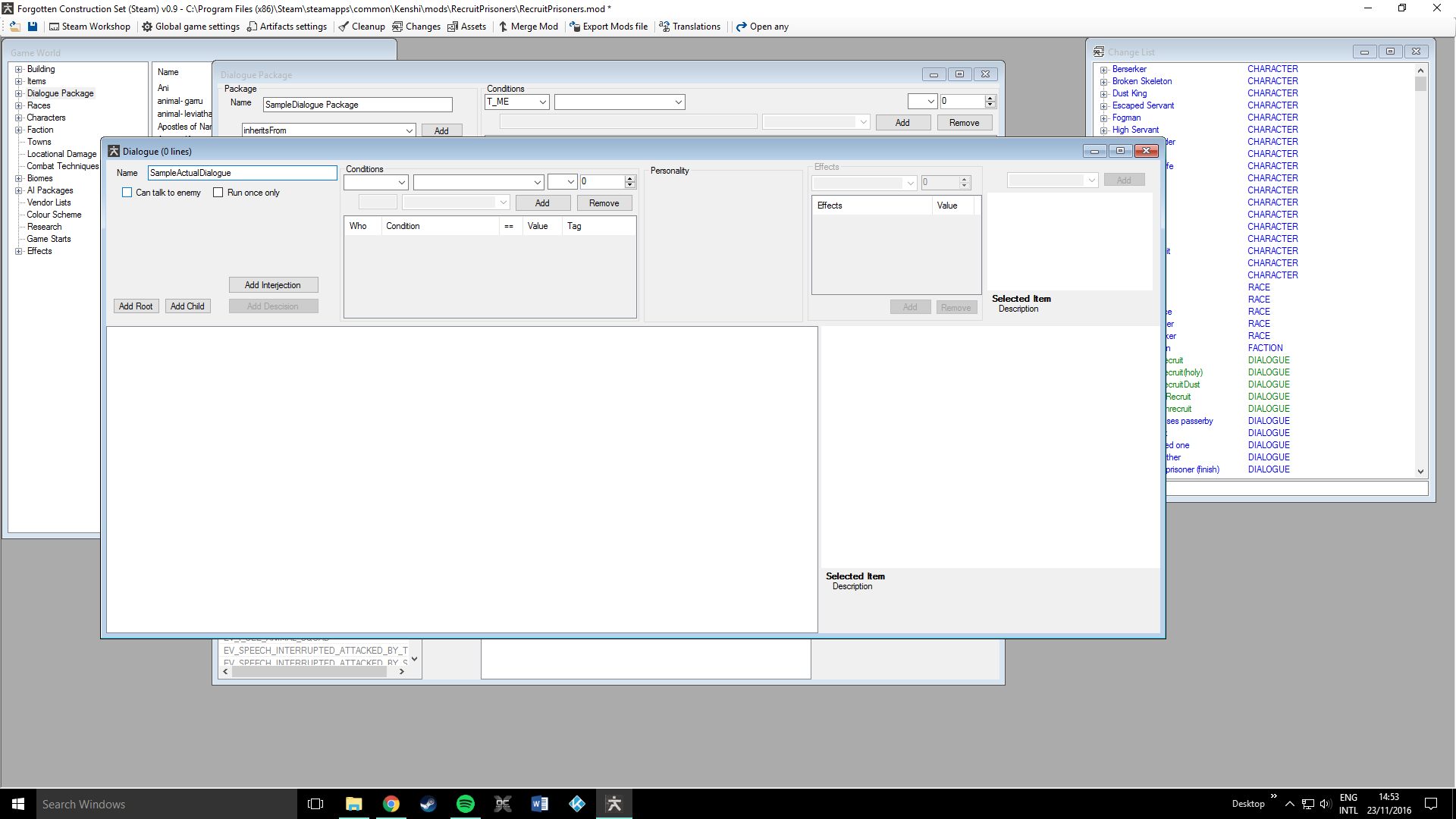Click the Translations toolbar icon
Image resolution: width=1456 pixels, height=819 pixels.
pos(664,27)
